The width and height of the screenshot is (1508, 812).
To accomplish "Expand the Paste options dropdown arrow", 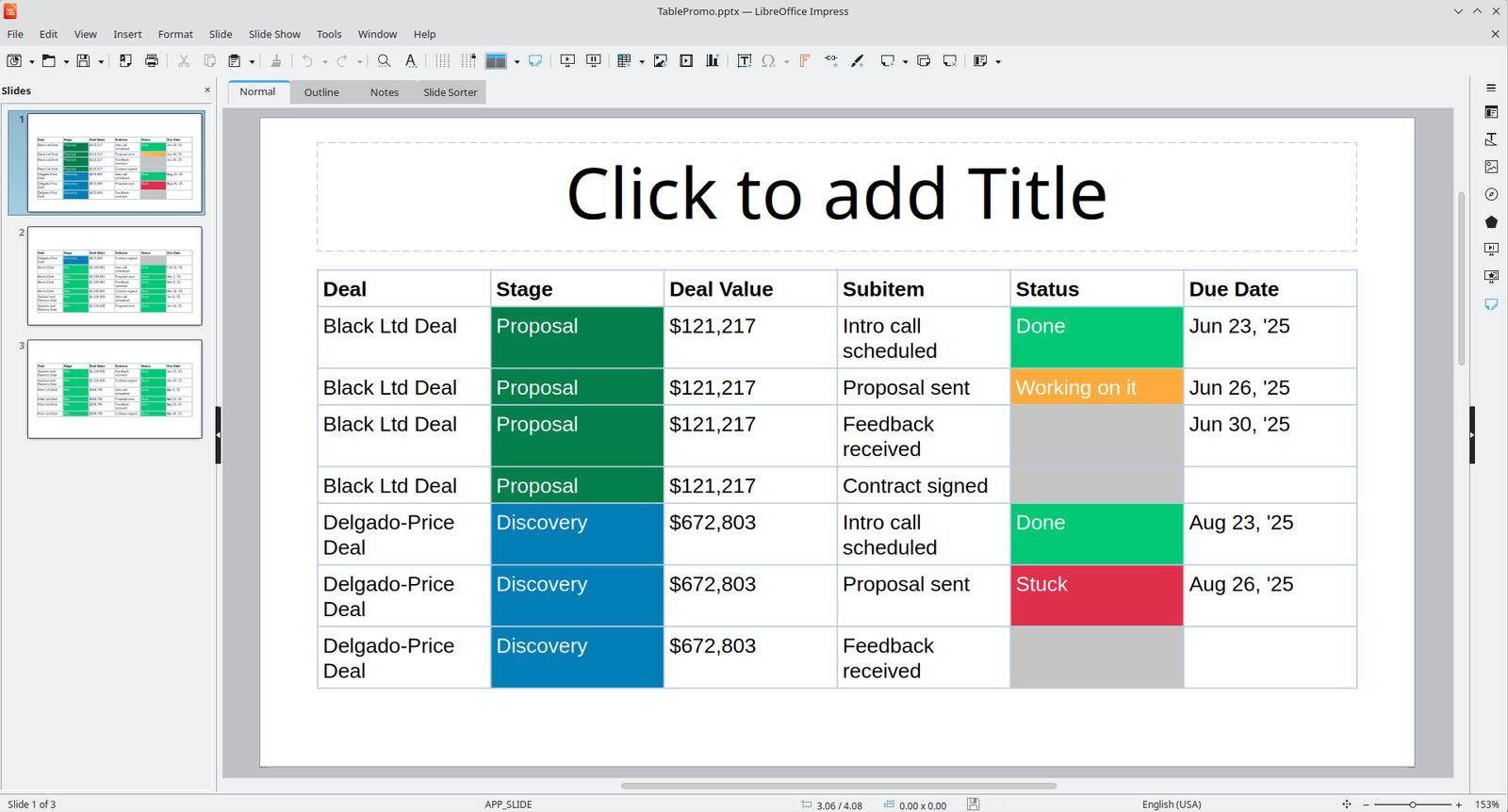I will coord(252,61).
